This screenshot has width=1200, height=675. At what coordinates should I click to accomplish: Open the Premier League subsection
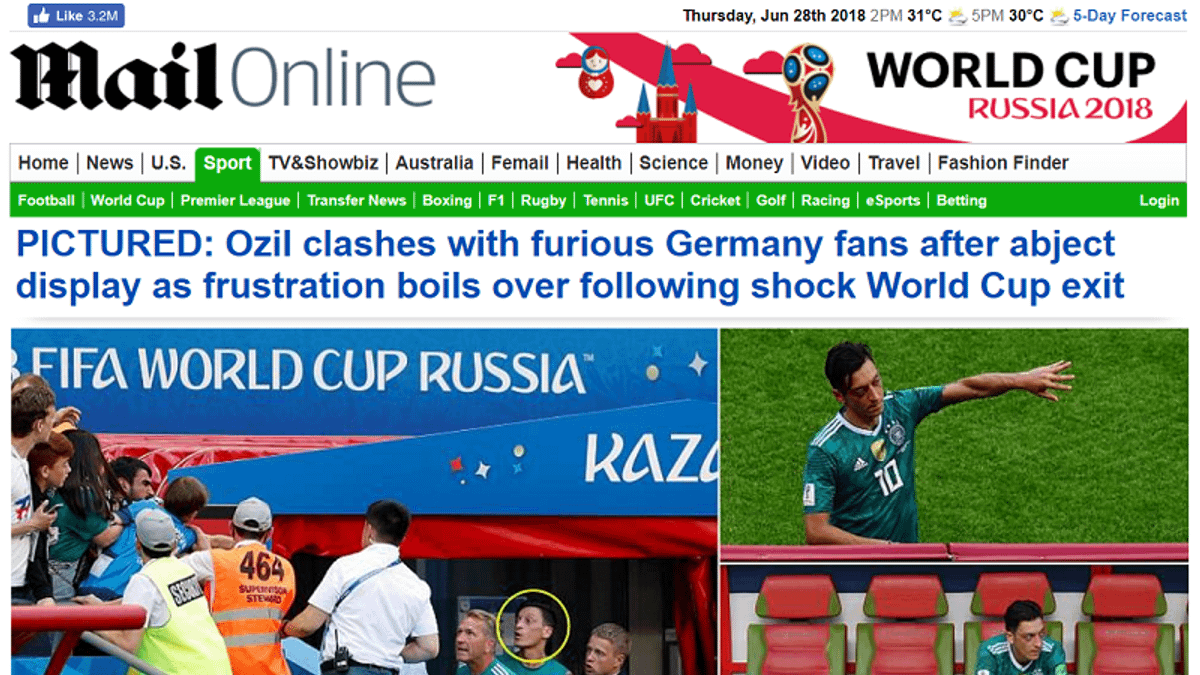[235, 200]
